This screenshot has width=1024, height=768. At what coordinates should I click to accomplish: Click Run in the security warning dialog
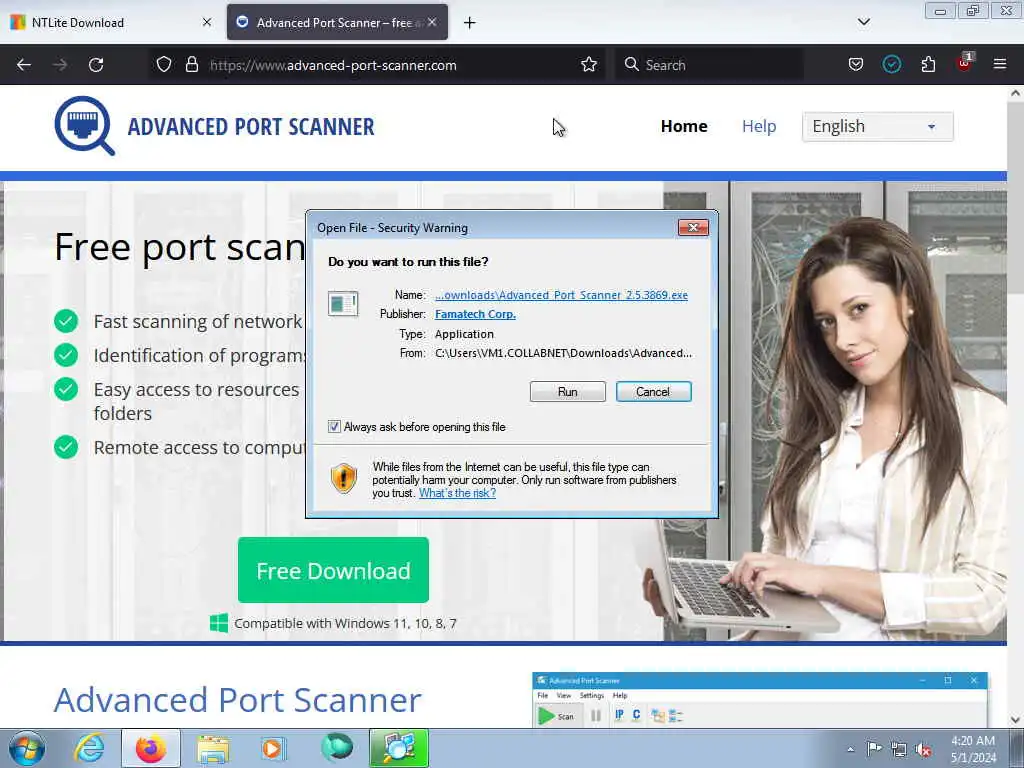pyautogui.click(x=568, y=392)
